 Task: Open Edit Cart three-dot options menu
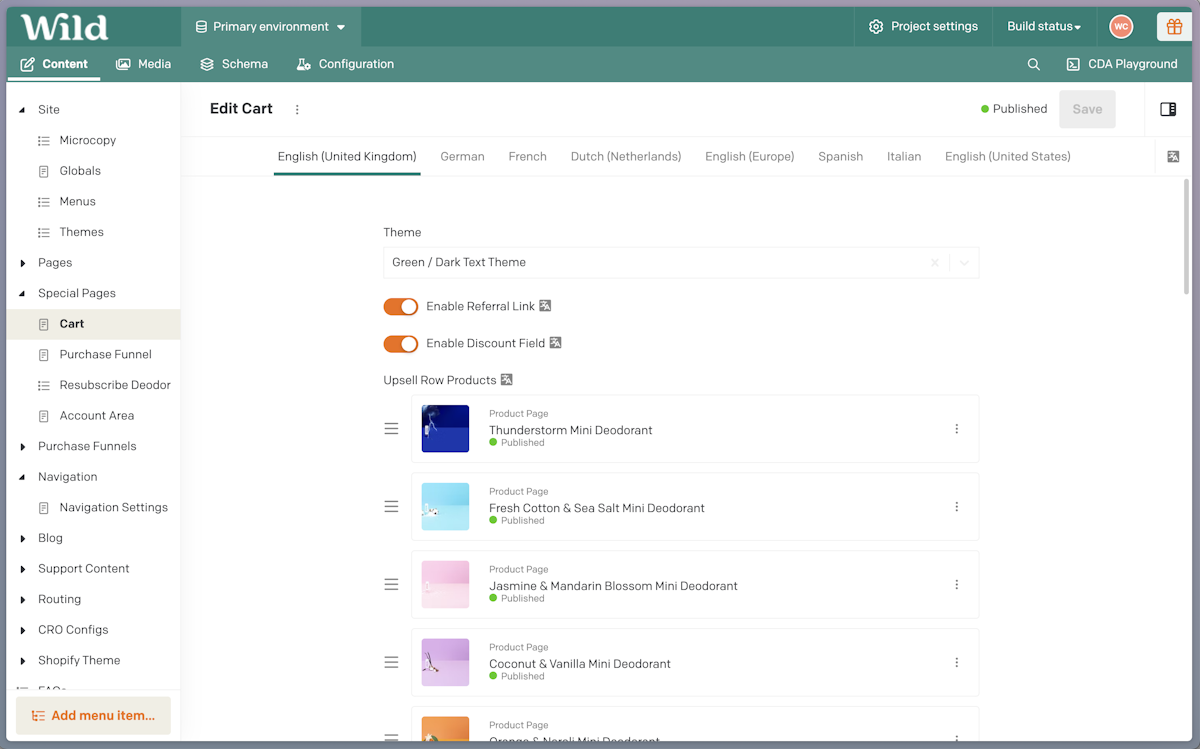[x=297, y=109]
